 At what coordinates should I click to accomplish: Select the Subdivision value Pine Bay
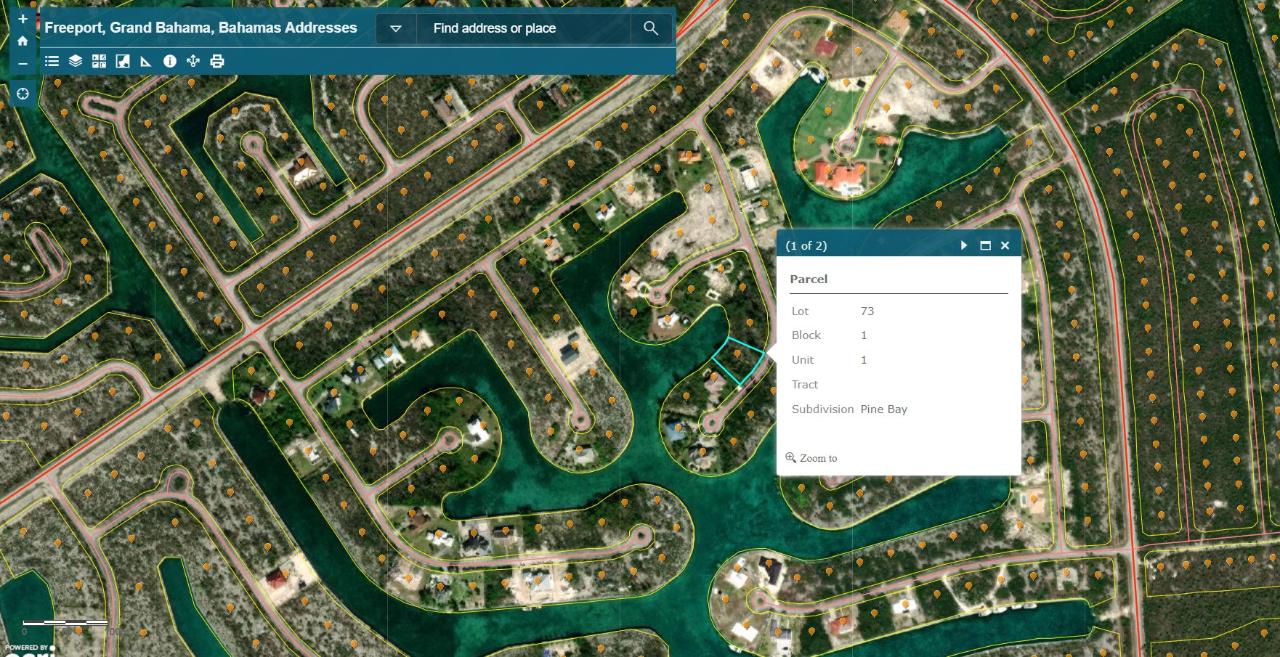coord(884,409)
